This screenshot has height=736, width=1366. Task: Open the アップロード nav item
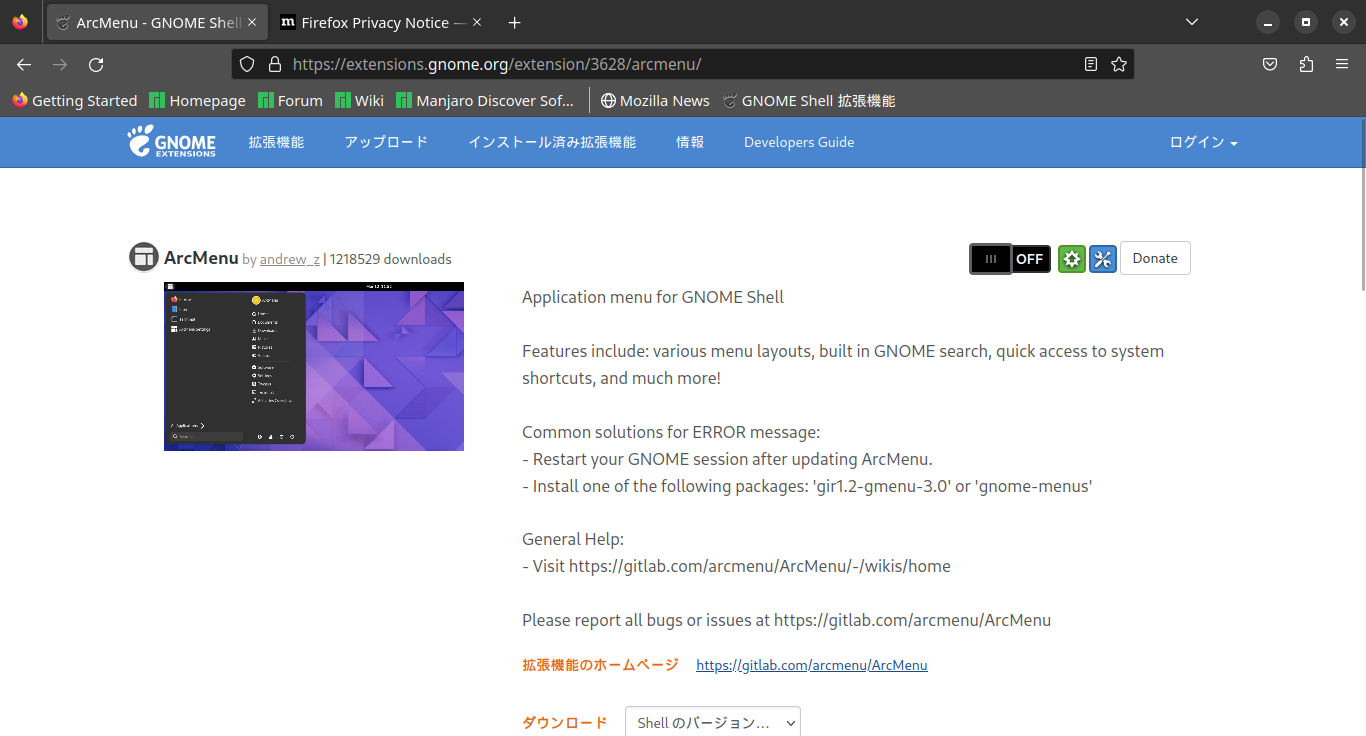coord(386,142)
